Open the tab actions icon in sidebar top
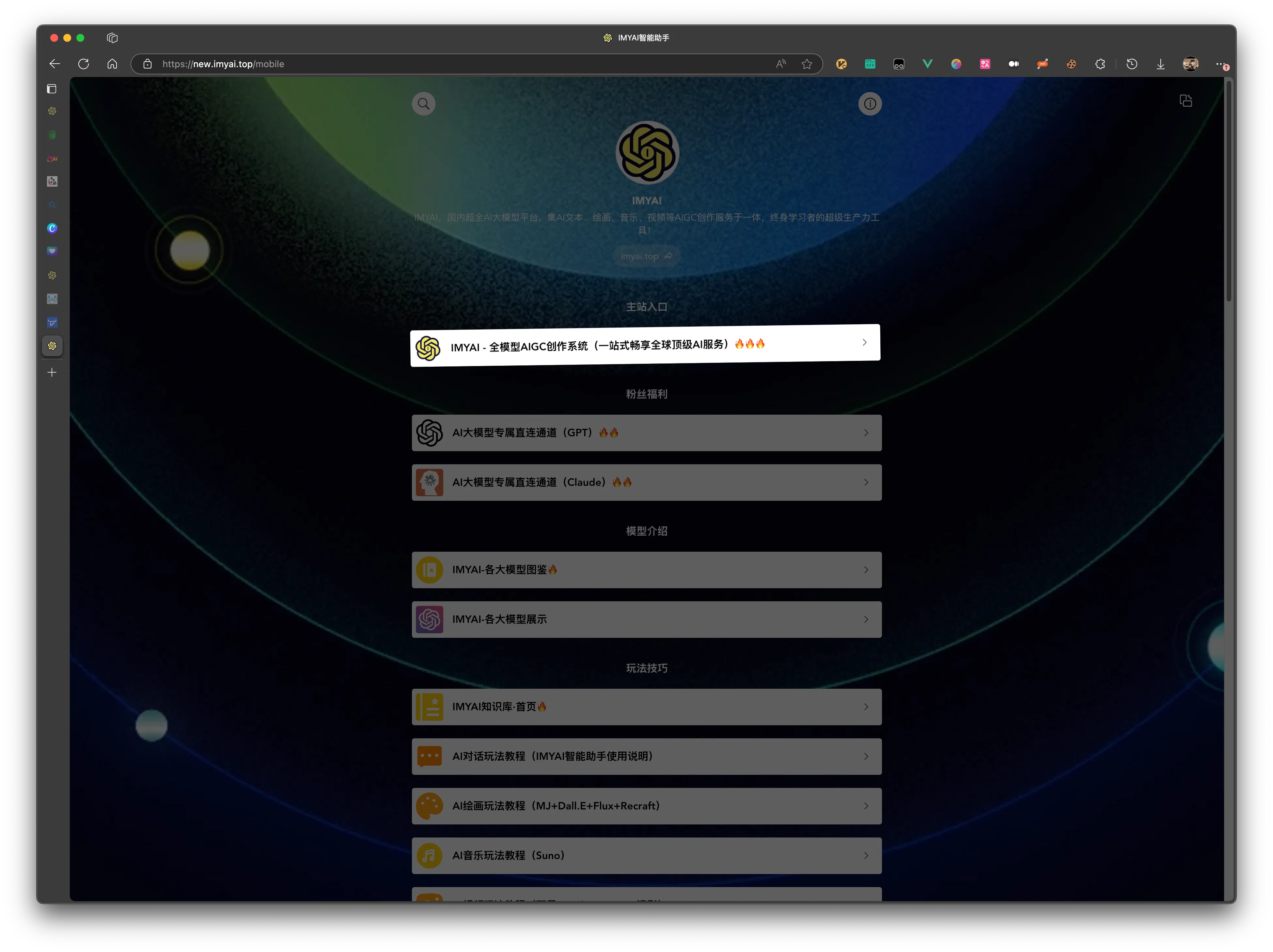 [x=52, y=89]
